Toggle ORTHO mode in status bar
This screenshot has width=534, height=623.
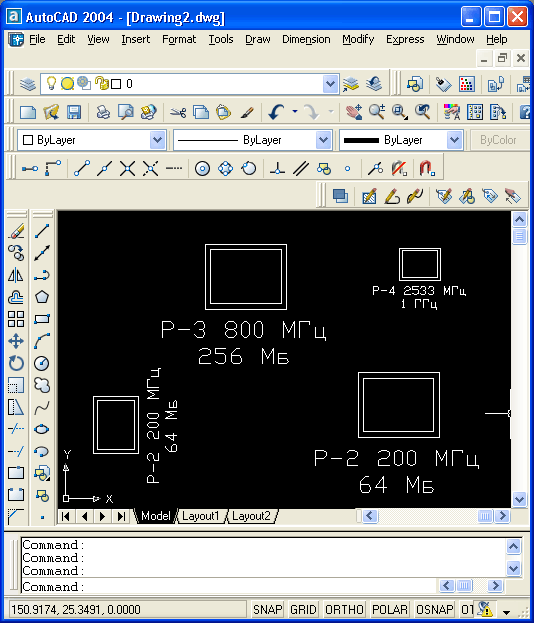(x=344, y=609)
